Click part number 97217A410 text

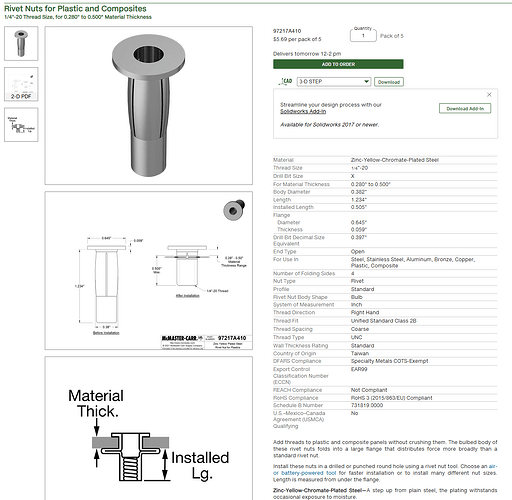pyautogui.click(x=287, y=31)
